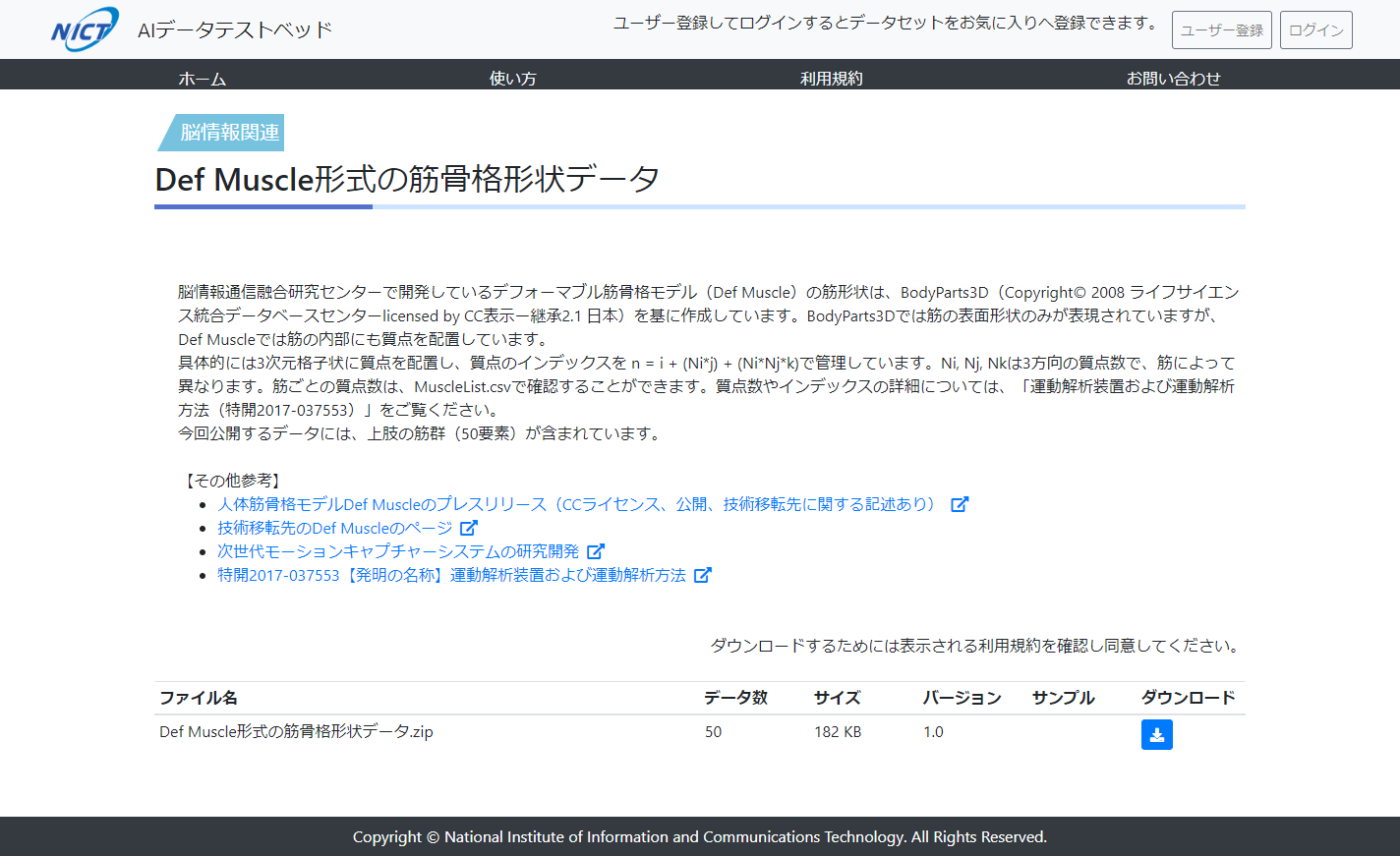Click the 脳情報関連 category tag

click(x=222, y=133)
